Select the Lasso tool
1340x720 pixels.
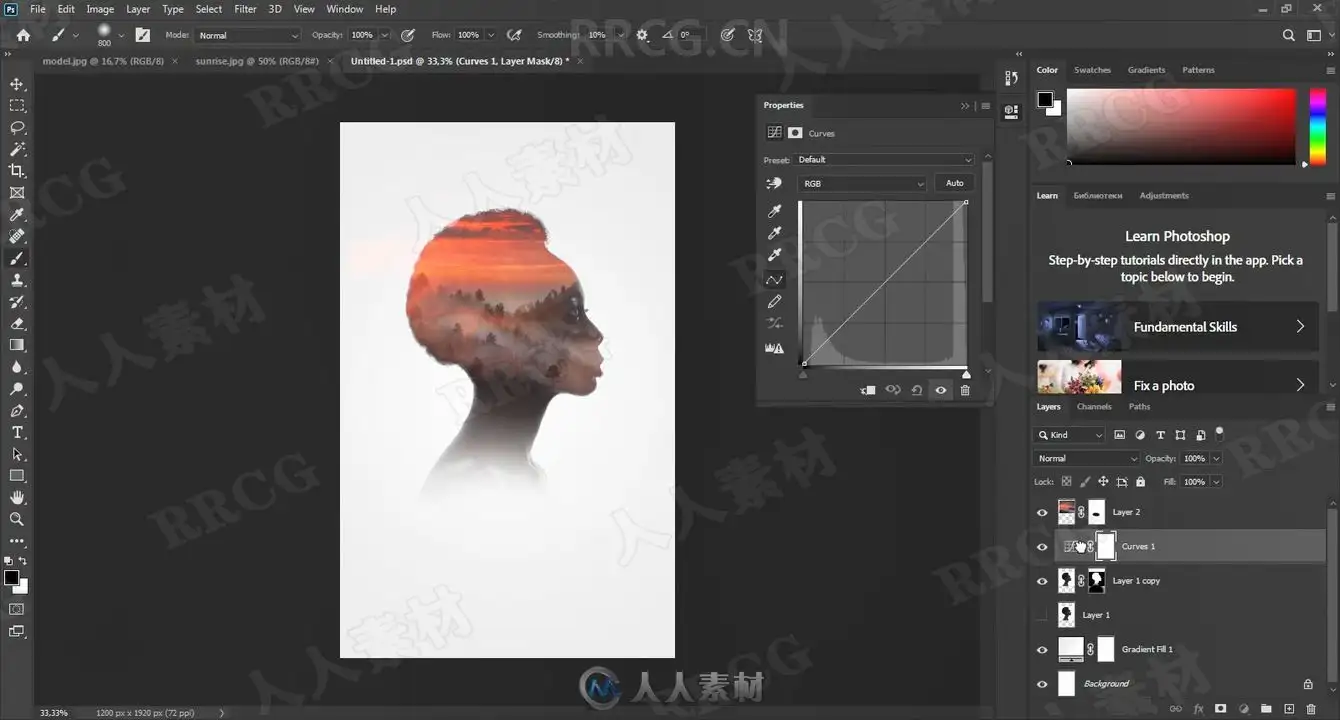click(17, 127)
